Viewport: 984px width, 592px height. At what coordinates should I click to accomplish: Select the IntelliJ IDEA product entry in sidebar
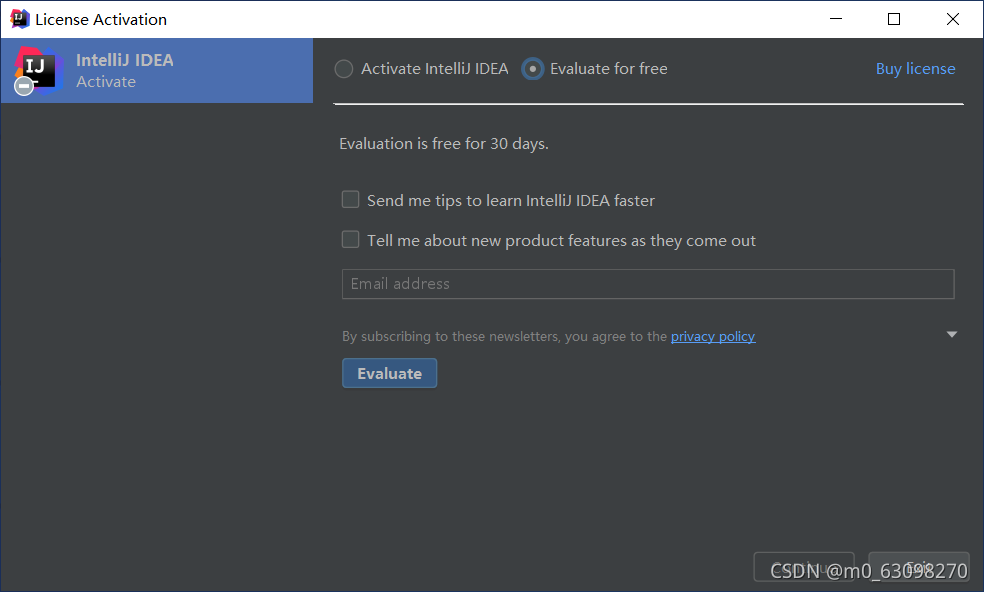[x=157, y=70]
